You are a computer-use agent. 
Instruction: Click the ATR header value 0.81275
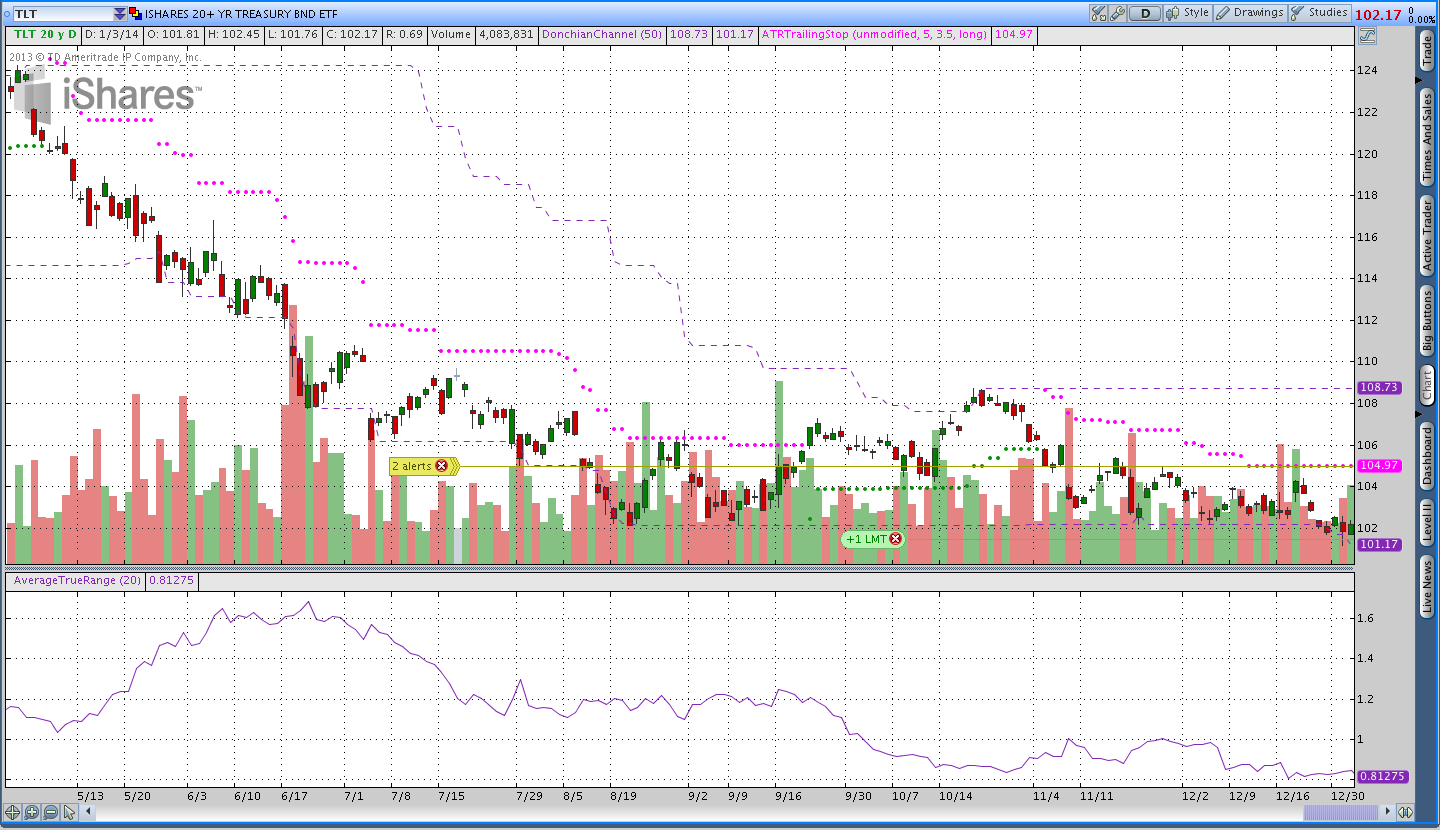171,580
